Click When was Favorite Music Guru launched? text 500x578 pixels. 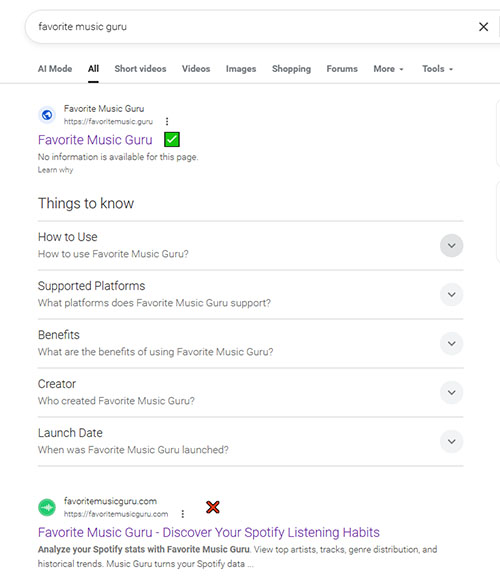(x=133, y=450)
